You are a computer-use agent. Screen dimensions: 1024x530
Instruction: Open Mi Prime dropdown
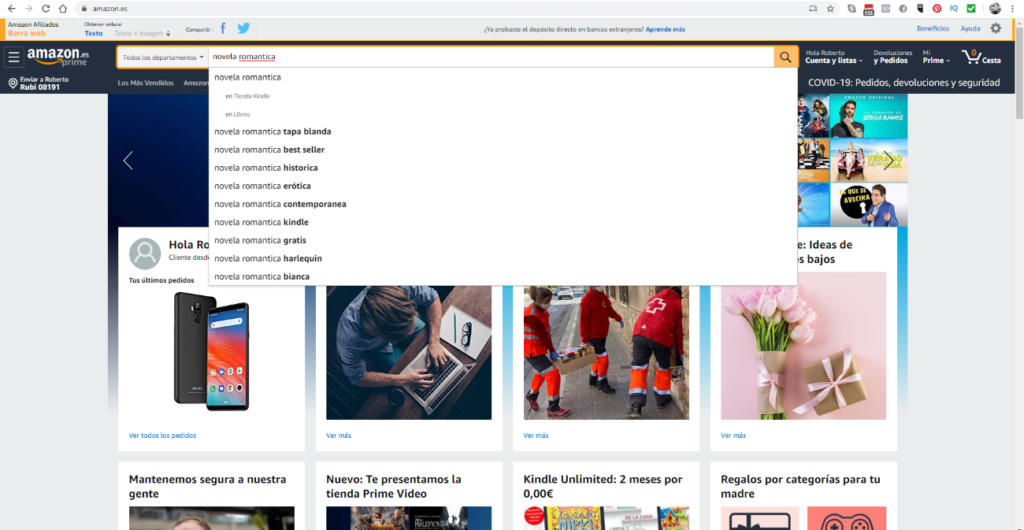tap(936, 57)
